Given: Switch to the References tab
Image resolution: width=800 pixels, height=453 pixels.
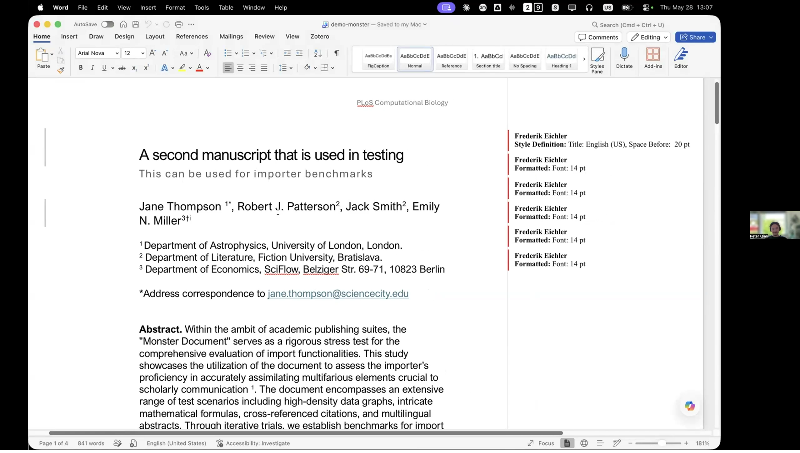Looking at the screenshot, I should (x=192, y=37).
